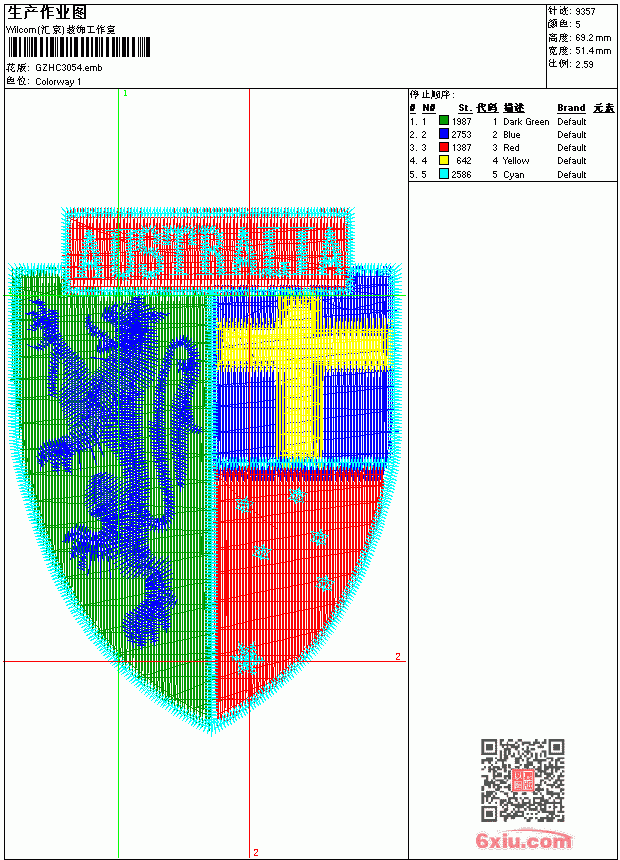
Task: Click the Yellow thread color swatch
Action: 443,160
